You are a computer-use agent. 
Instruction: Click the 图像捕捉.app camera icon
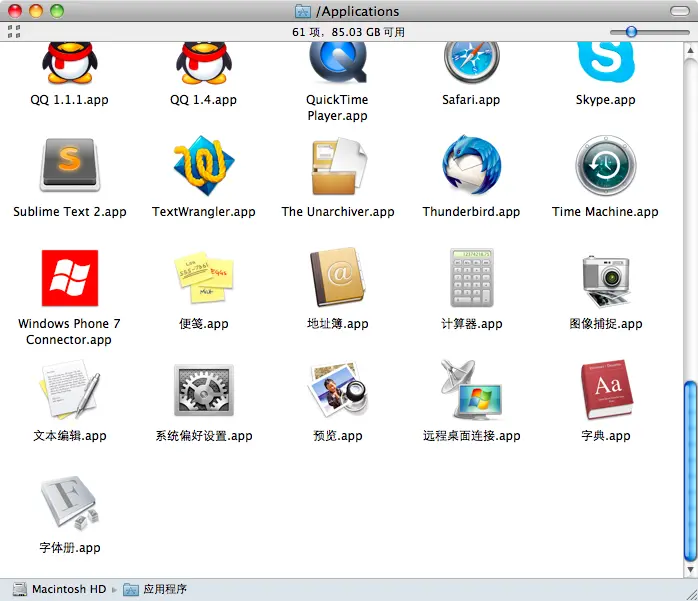tap(606, 280)
